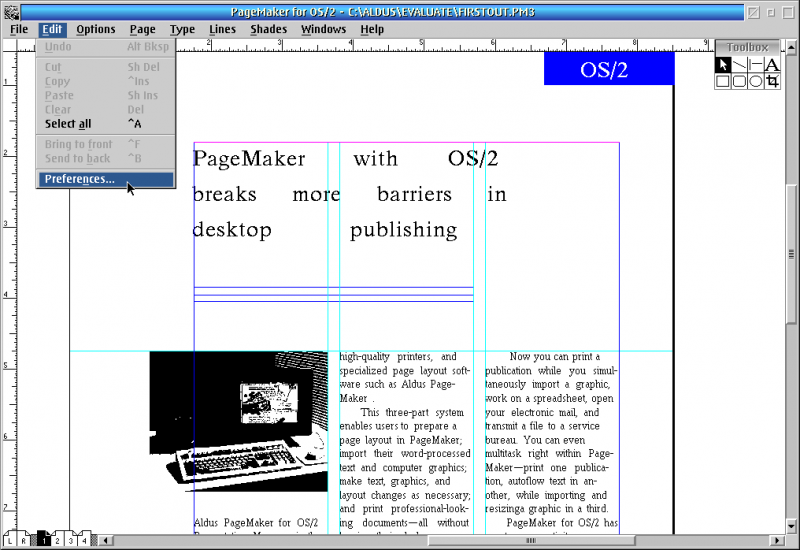
Task: Switch to page 1 icon
Action: (44, 540)
